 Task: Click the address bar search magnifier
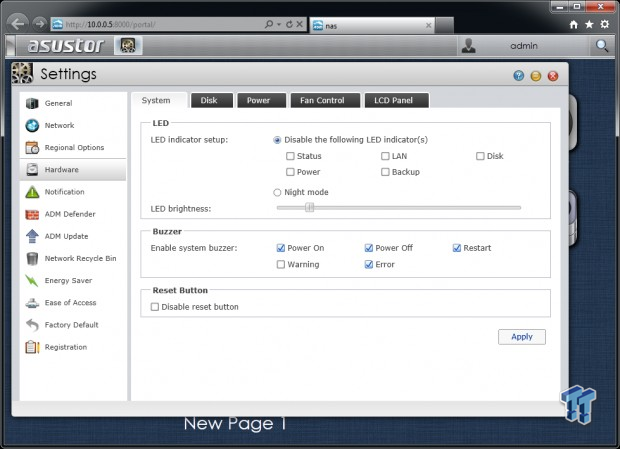point(269,25)
